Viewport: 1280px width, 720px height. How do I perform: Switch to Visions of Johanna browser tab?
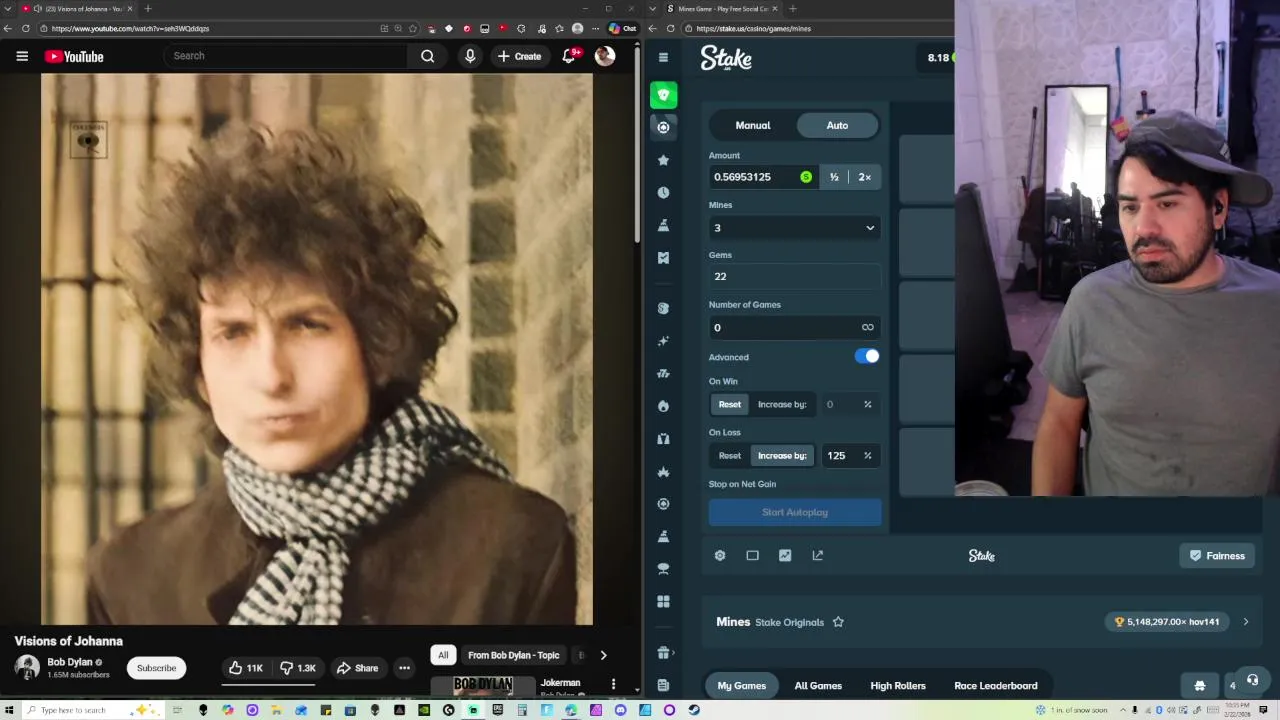coord(78,9)
